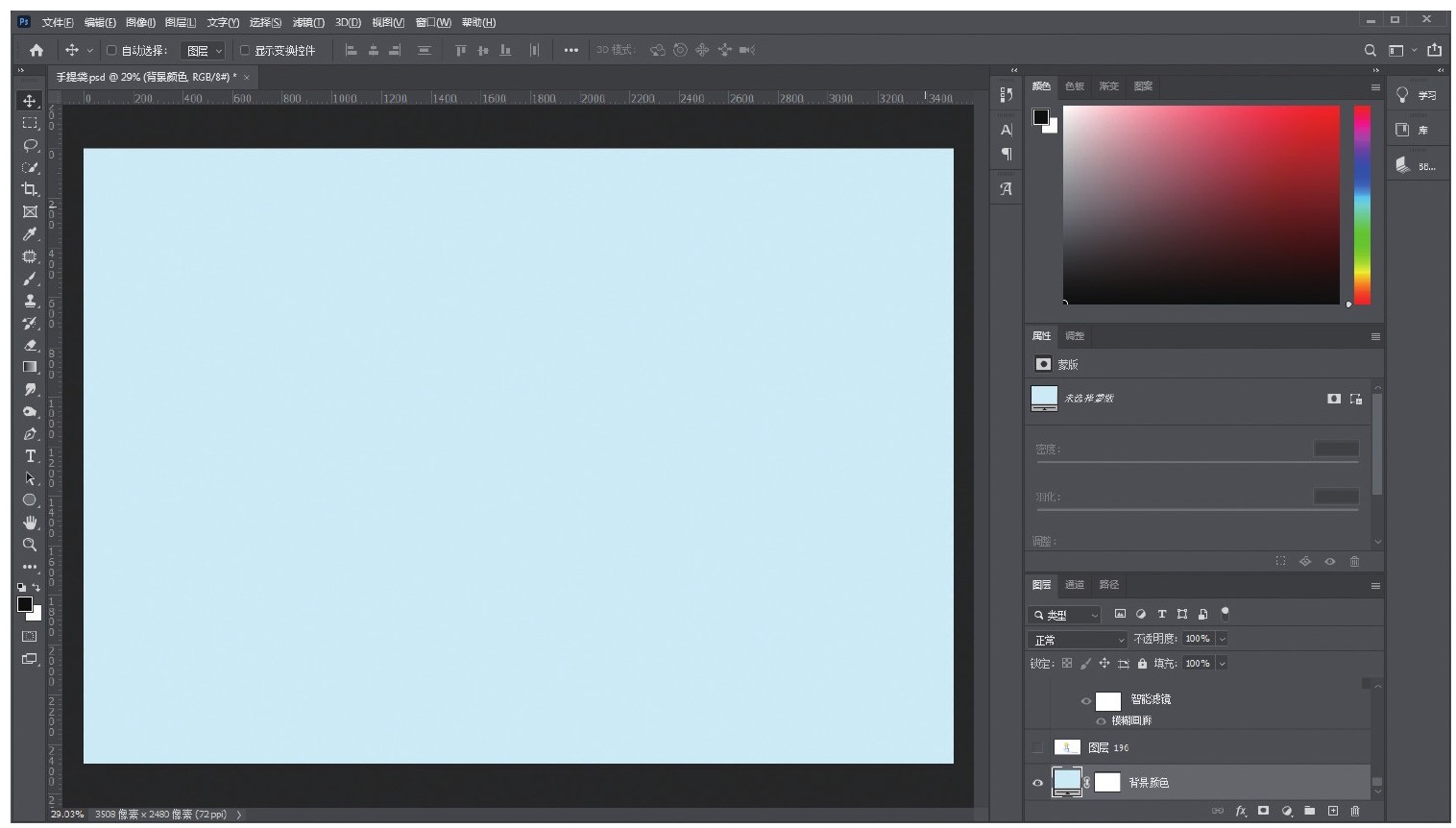
Task: Open the 滤镜(T) menu
Action: coord(308,22)
